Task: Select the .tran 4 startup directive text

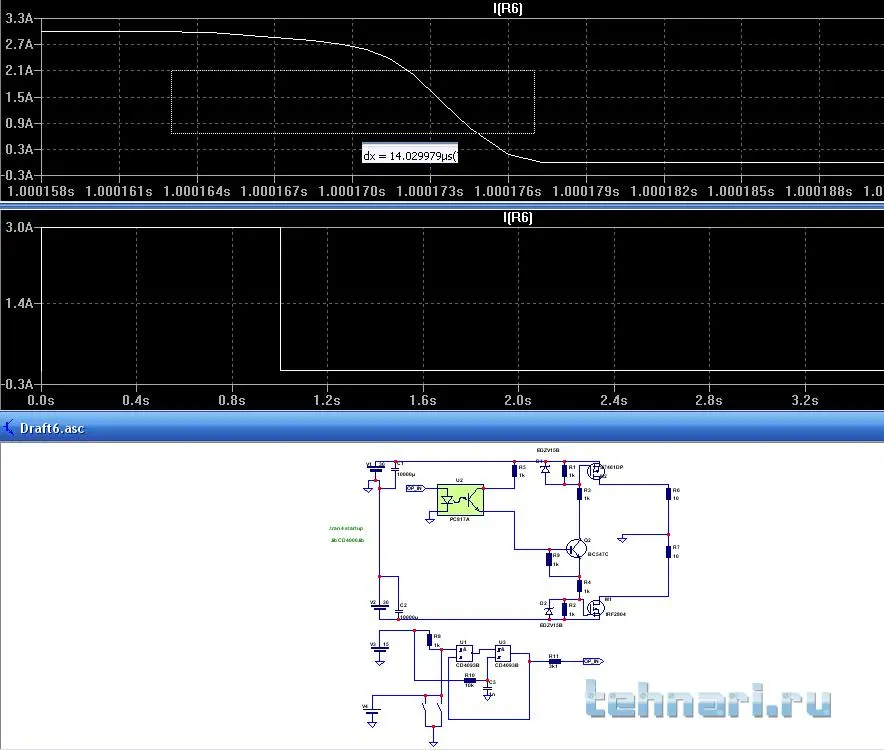Action: (x=346, y=528)
